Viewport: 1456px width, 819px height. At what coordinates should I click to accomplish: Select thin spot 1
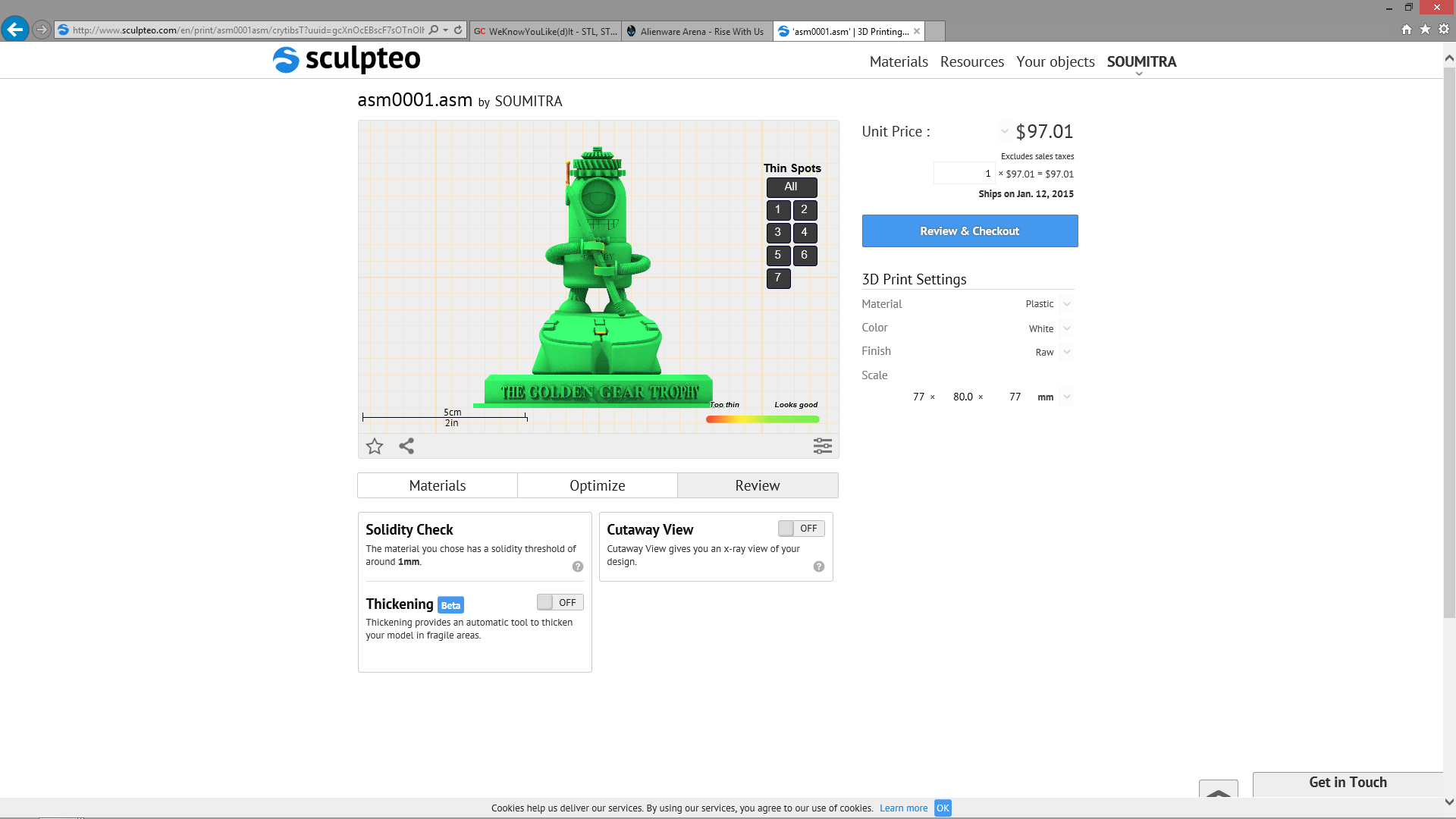[x=778, y=210]
